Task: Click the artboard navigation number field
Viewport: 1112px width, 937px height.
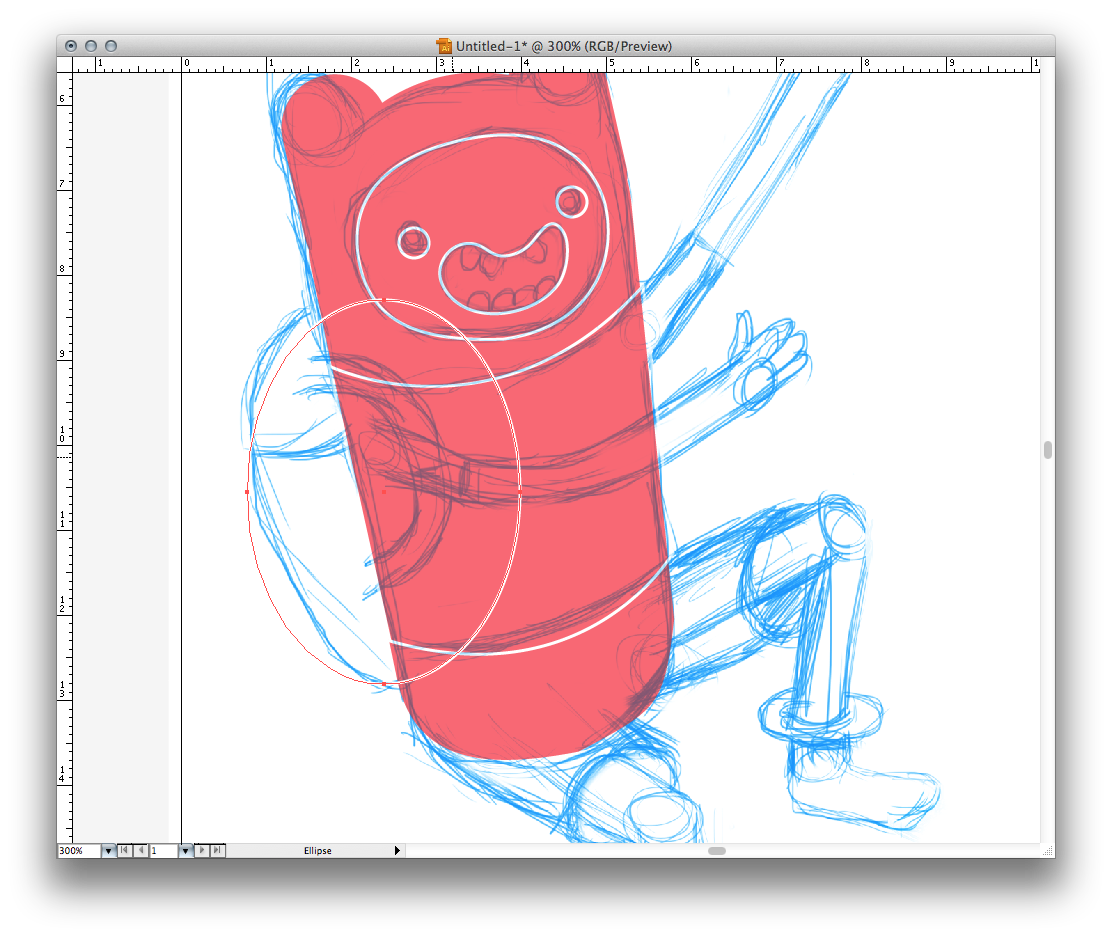Action: pyautogui.click(x=162, y=851)
